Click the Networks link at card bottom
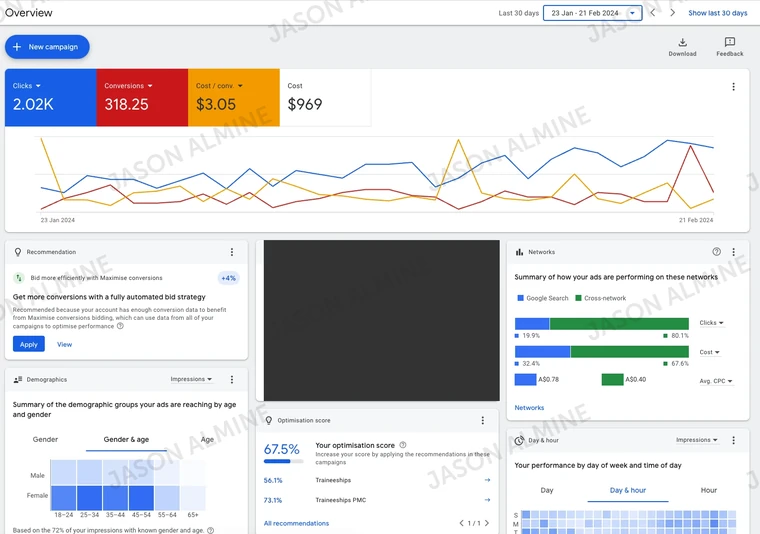The width and height of the screenshot is (760, 534). point(529,408)
